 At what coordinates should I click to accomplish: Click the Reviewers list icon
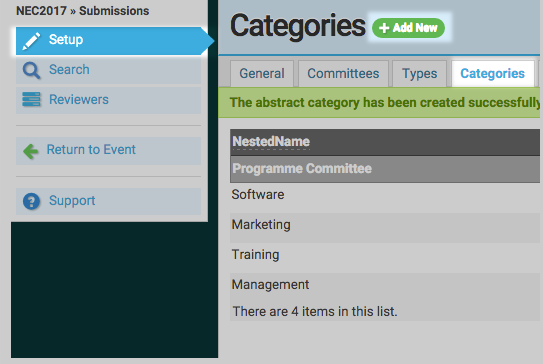click(x=32, y=99)
